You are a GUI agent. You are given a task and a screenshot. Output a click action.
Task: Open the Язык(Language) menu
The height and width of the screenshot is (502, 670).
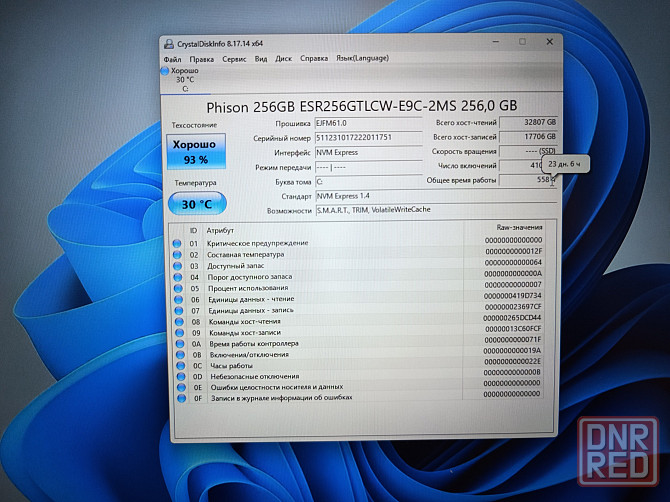click(x=362, y=58)
